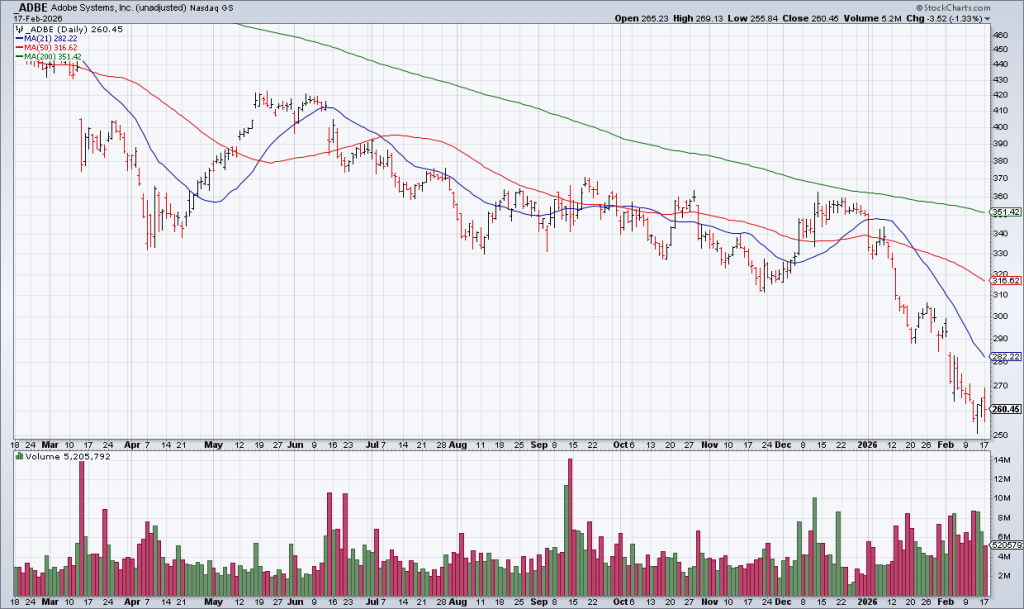Click the tallest September volume bar

pyautogui.click(x=570, y=527)
